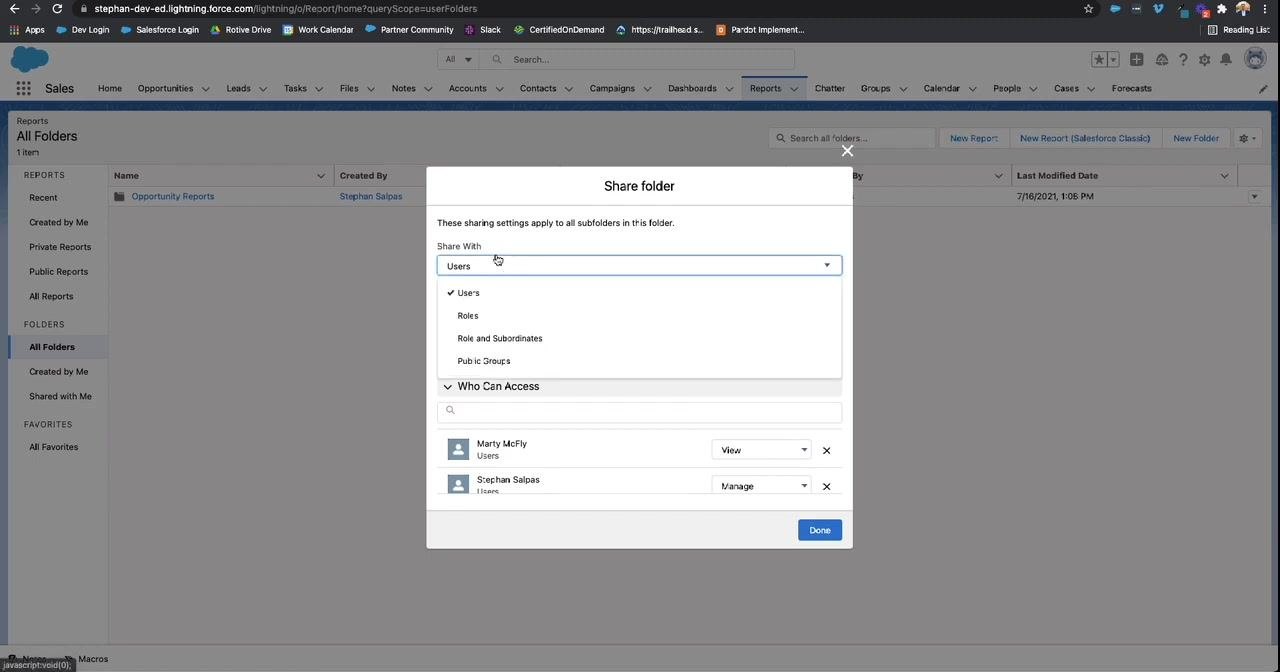This screenshot has width=1280, height=672.
Task: Open the Work Calendar bookmark
Action: [319, 30]
